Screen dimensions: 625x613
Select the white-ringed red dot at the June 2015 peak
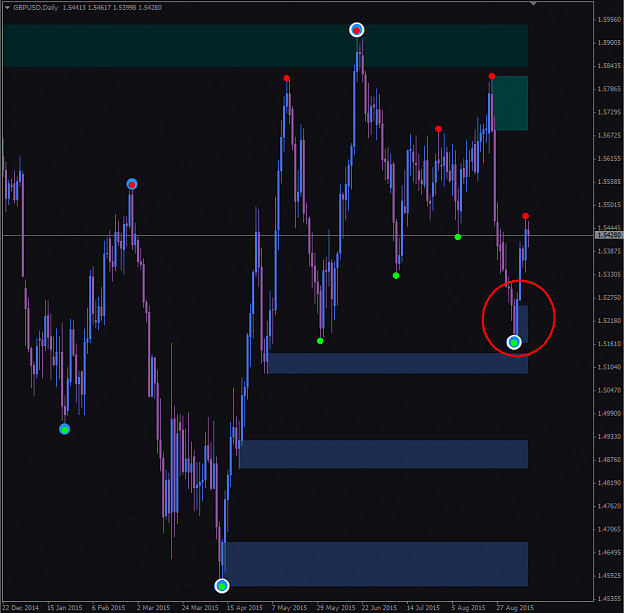point(356,30)
